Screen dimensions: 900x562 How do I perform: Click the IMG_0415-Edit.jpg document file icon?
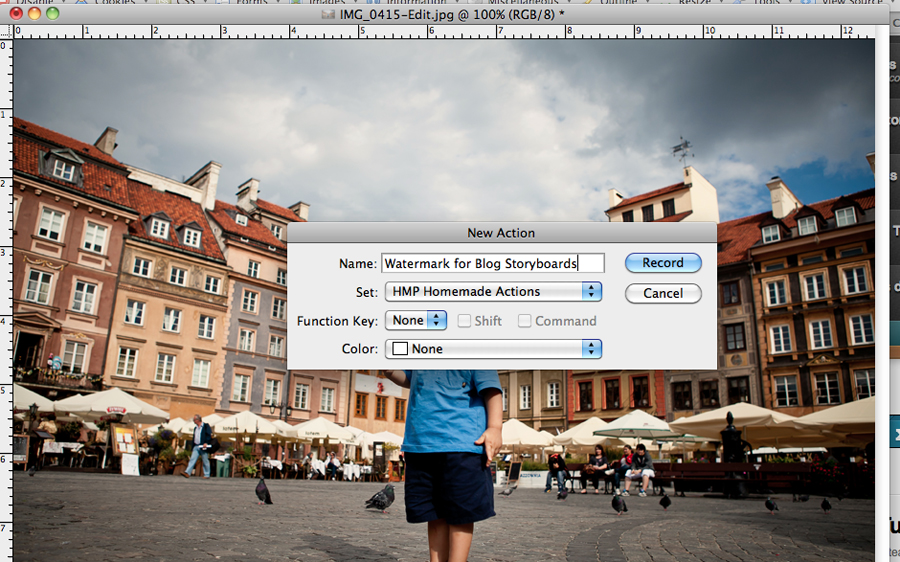[x=328, y=14]
